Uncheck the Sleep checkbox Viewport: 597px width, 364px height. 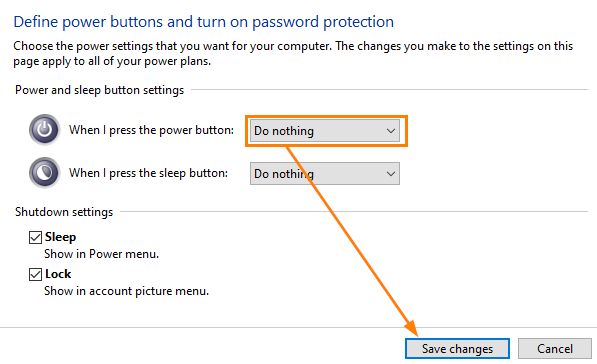click(35, 238)
